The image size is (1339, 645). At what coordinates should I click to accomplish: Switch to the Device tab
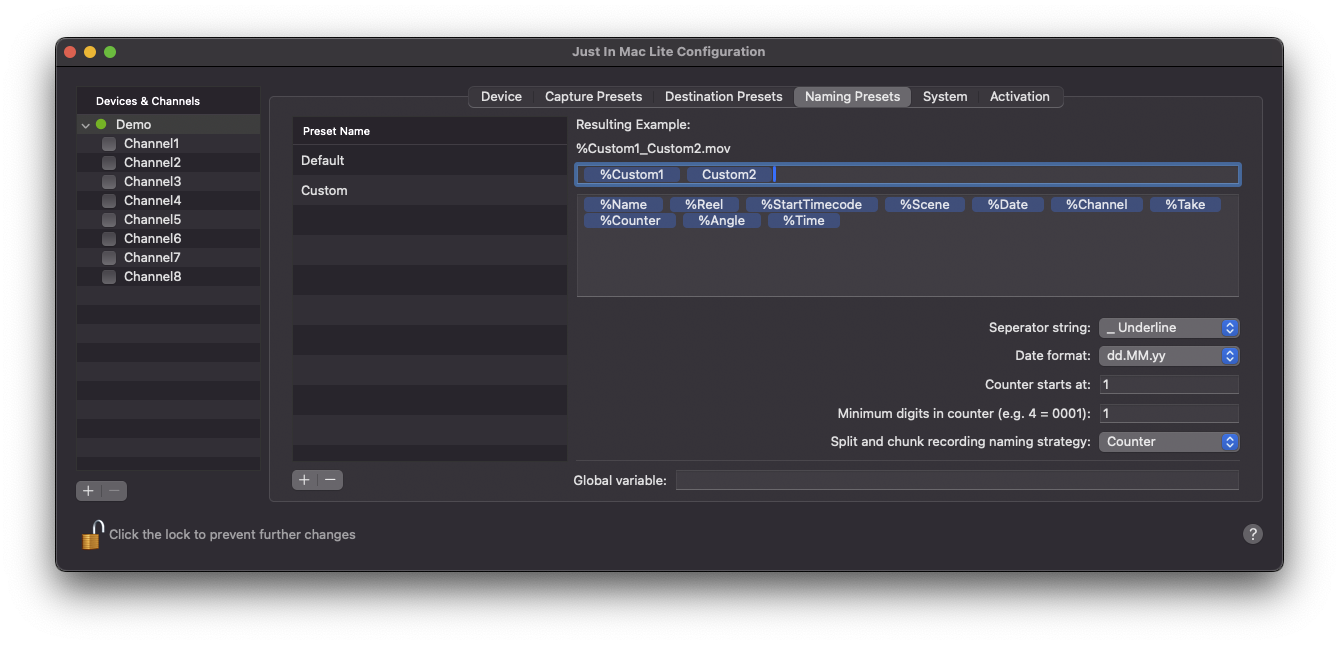click(501, 96)
